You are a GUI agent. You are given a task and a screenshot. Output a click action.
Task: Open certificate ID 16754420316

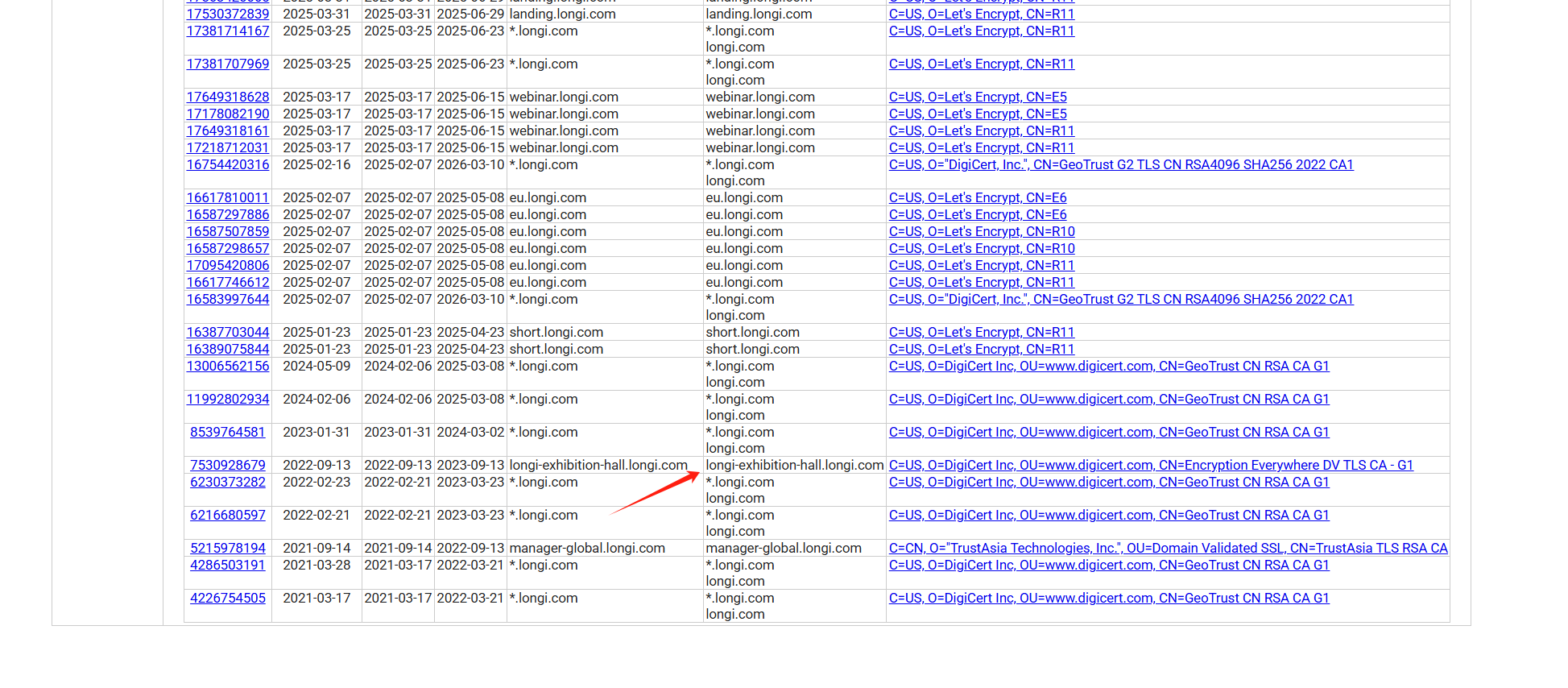pos(228,164)
